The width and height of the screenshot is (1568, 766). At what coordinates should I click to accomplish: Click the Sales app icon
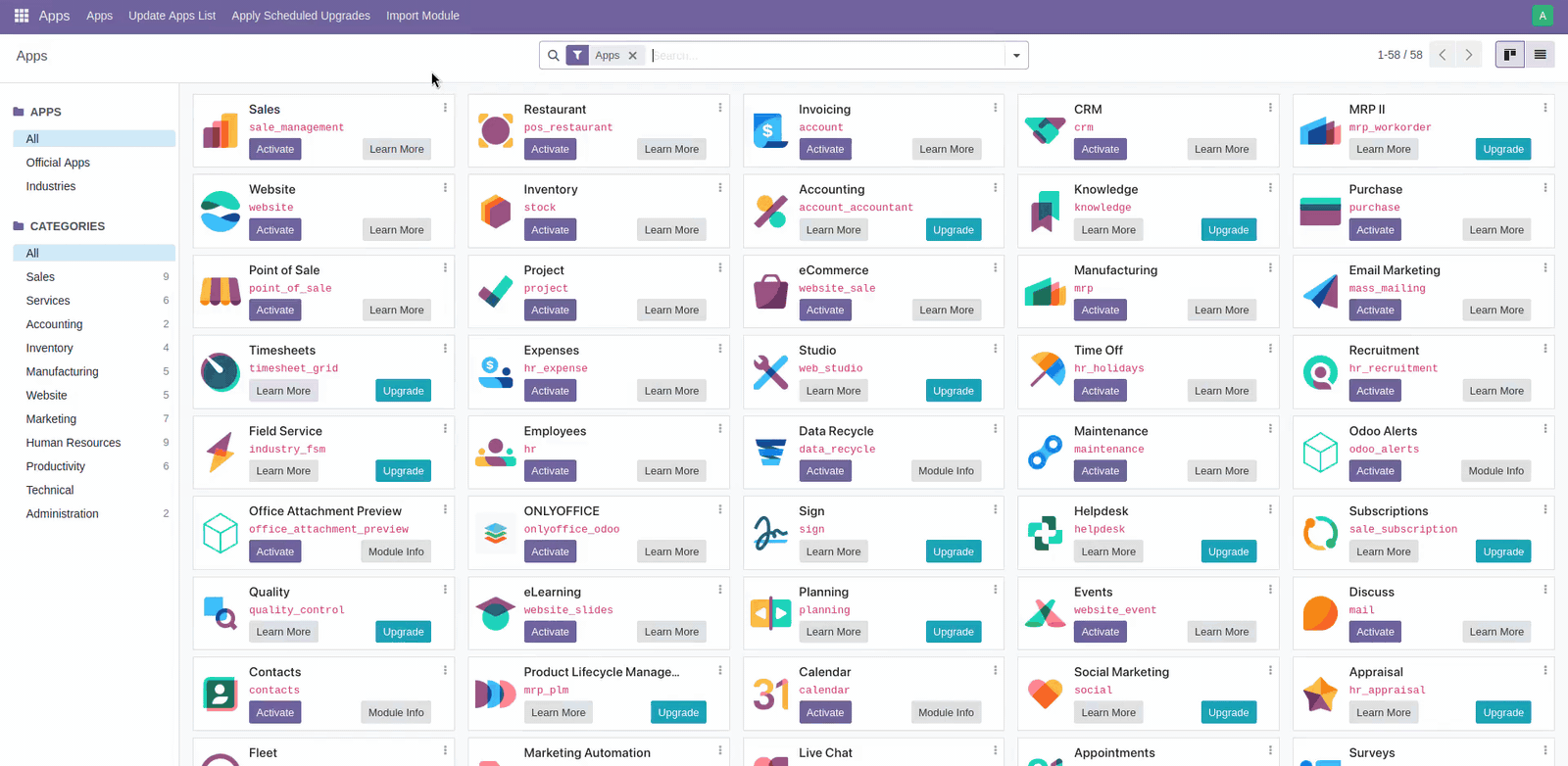click(220, 130)
